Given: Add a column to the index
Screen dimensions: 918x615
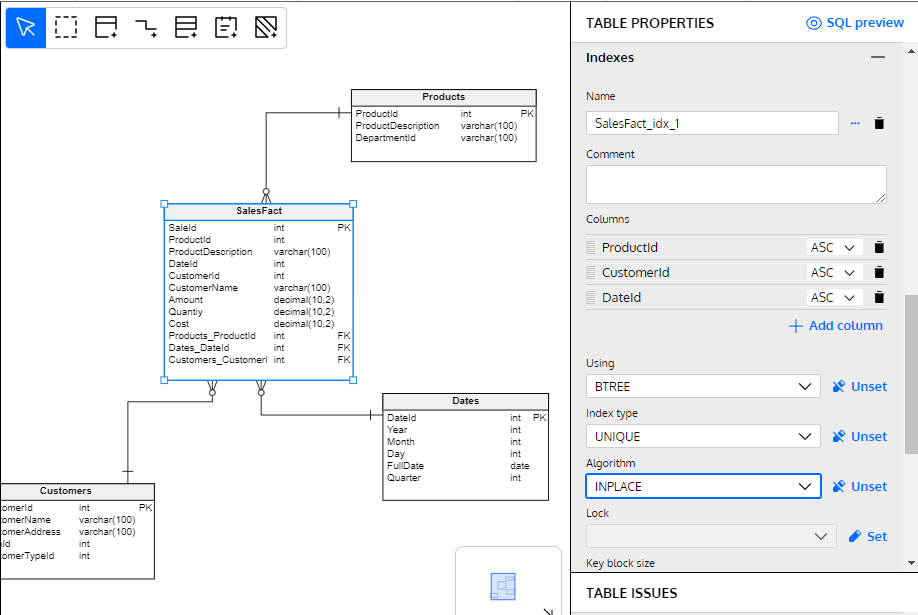Looking at the screenshot, I should click(836, 326).
